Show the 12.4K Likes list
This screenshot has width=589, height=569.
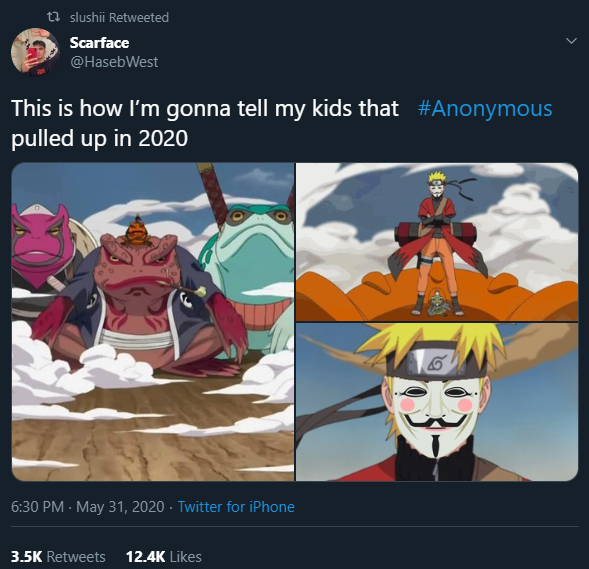(164, 557)
